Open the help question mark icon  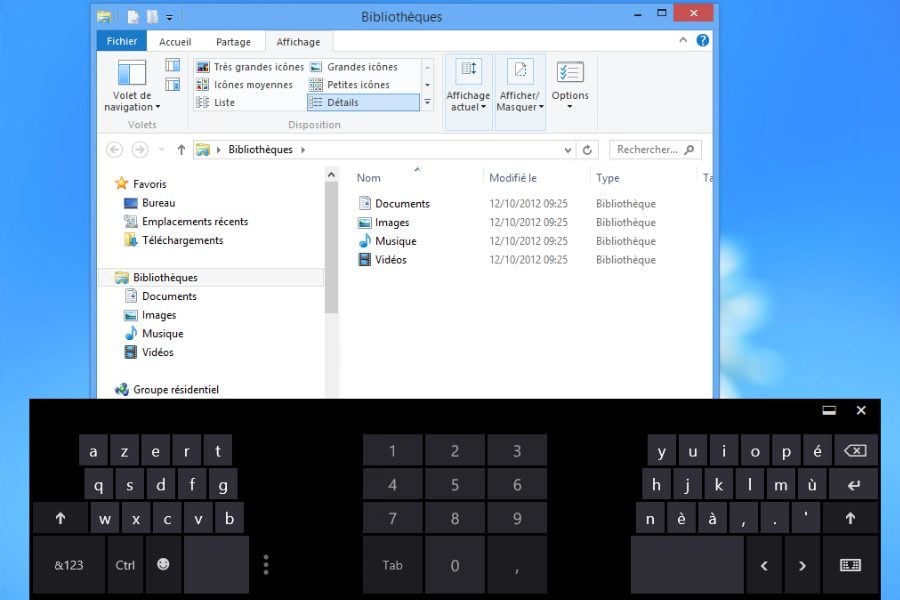pos(703,41)
